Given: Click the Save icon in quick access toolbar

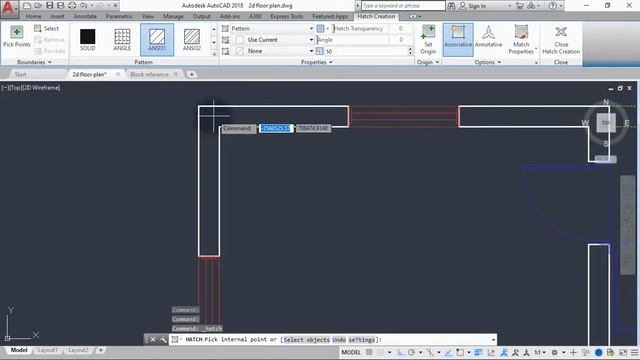Looking at the screenshot, I should (49, 6).
